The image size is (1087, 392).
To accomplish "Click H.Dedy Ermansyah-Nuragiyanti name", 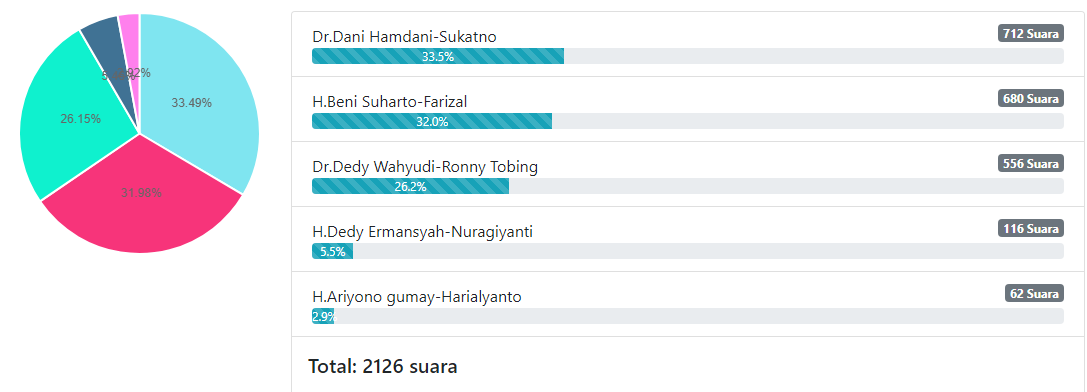I will (x=422, y=232).
